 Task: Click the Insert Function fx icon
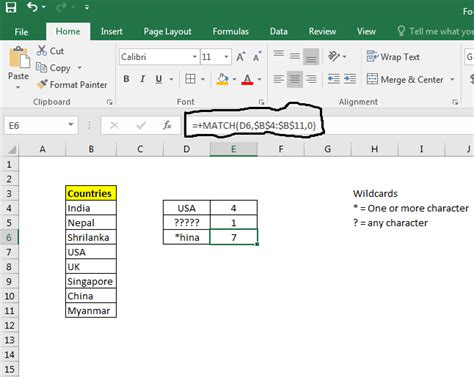click(x=167, y=126)
